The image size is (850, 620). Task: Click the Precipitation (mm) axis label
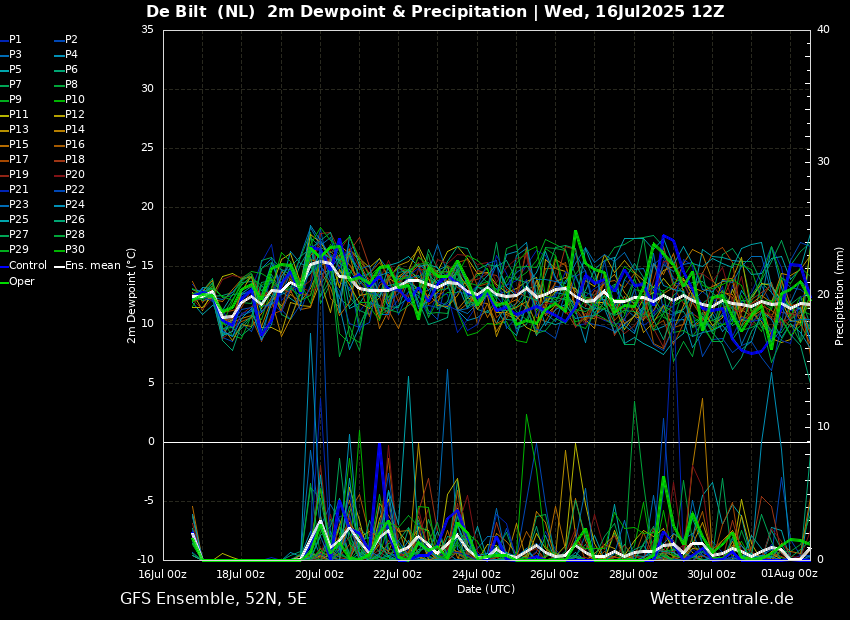(840, 295)
